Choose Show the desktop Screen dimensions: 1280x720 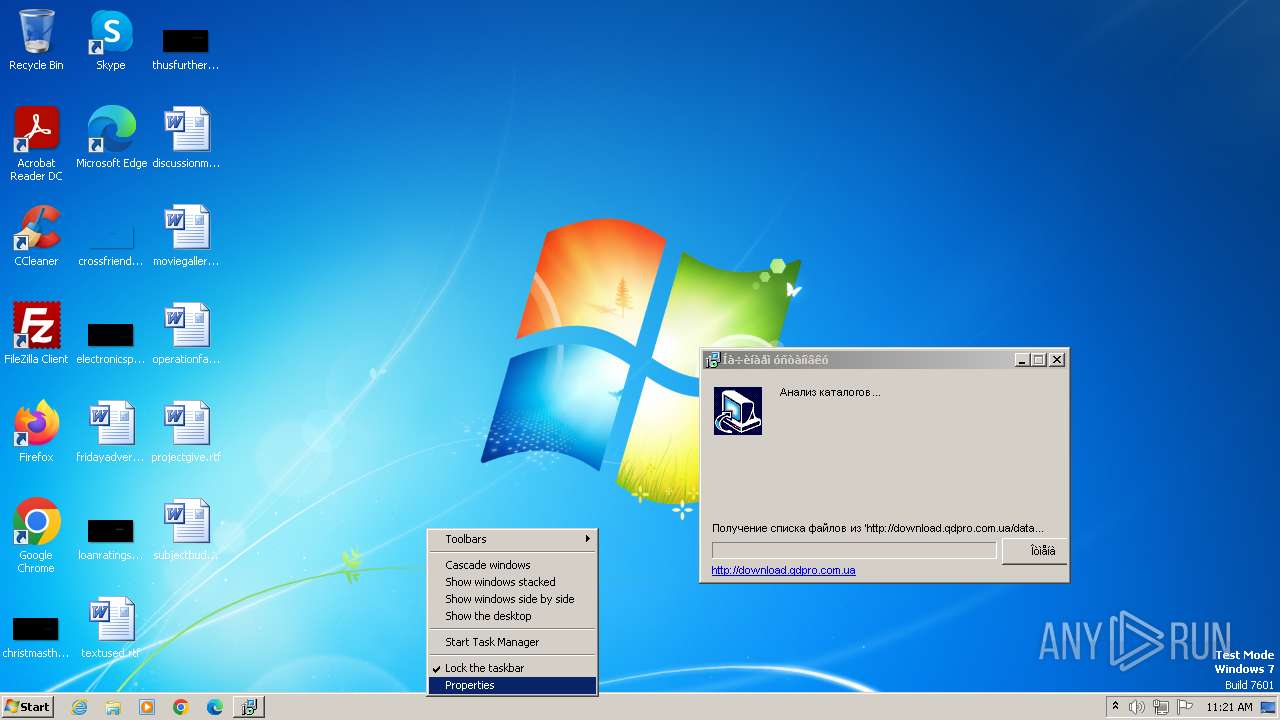[x=512, y=616]
